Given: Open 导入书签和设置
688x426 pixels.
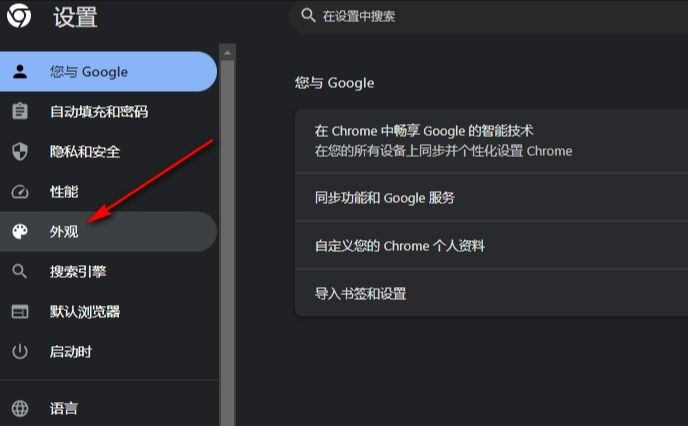Looking at the screenshot, I should tap(491, 293).
